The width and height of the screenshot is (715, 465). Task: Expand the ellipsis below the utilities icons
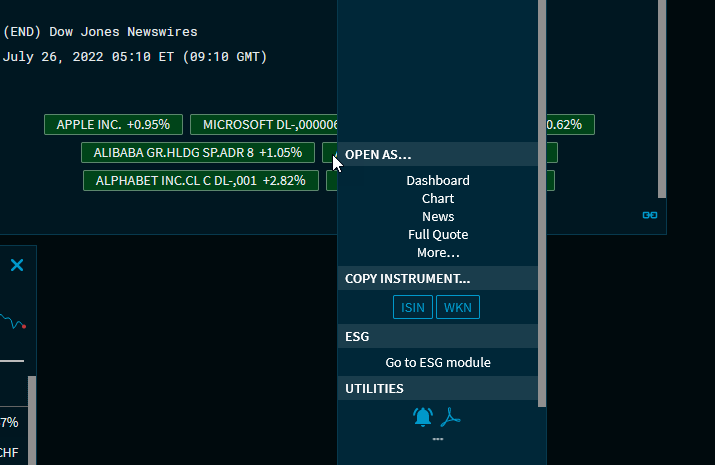point(437,439)
